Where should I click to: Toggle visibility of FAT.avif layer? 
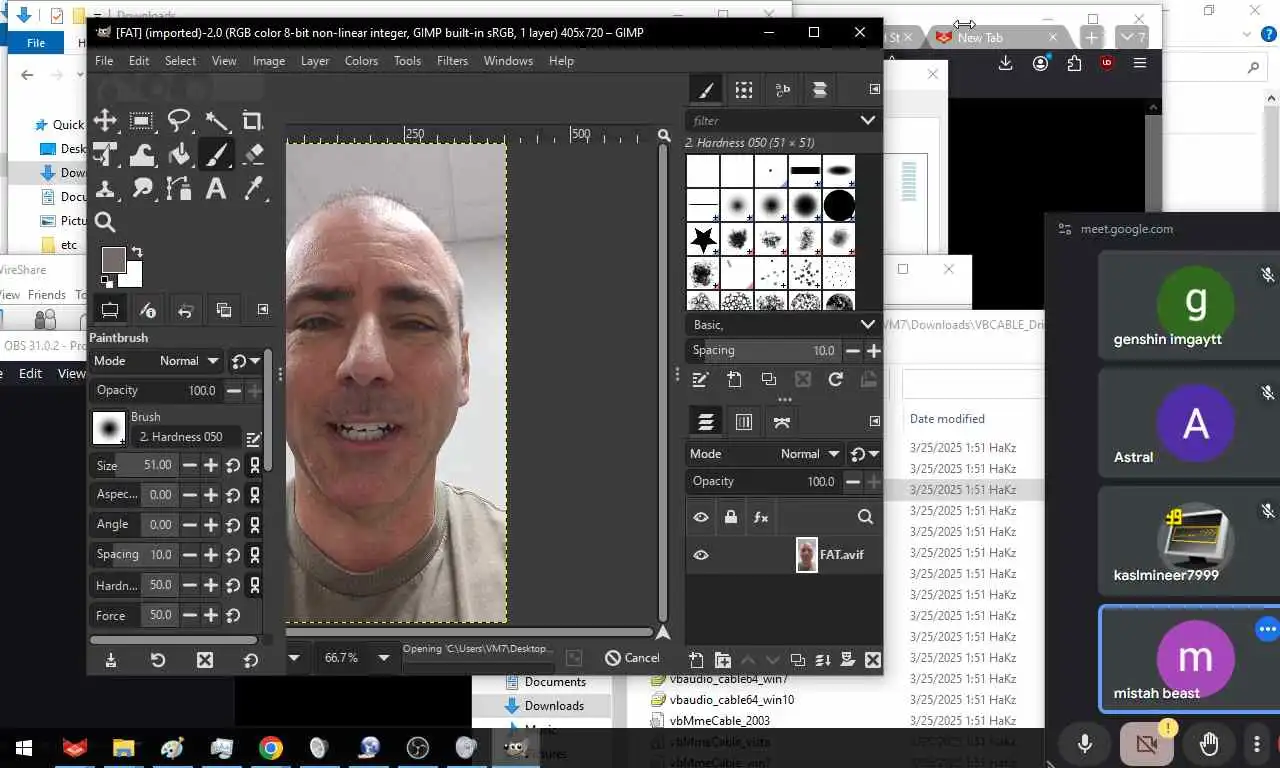[x=701, y=555]
